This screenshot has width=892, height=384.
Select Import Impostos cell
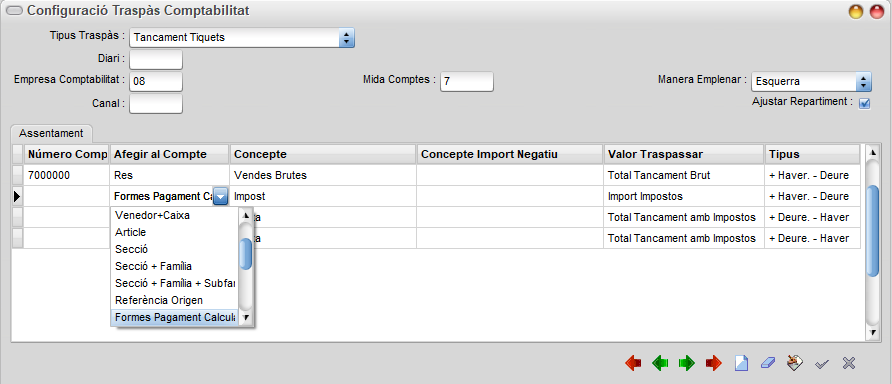[x=684, y=196]
